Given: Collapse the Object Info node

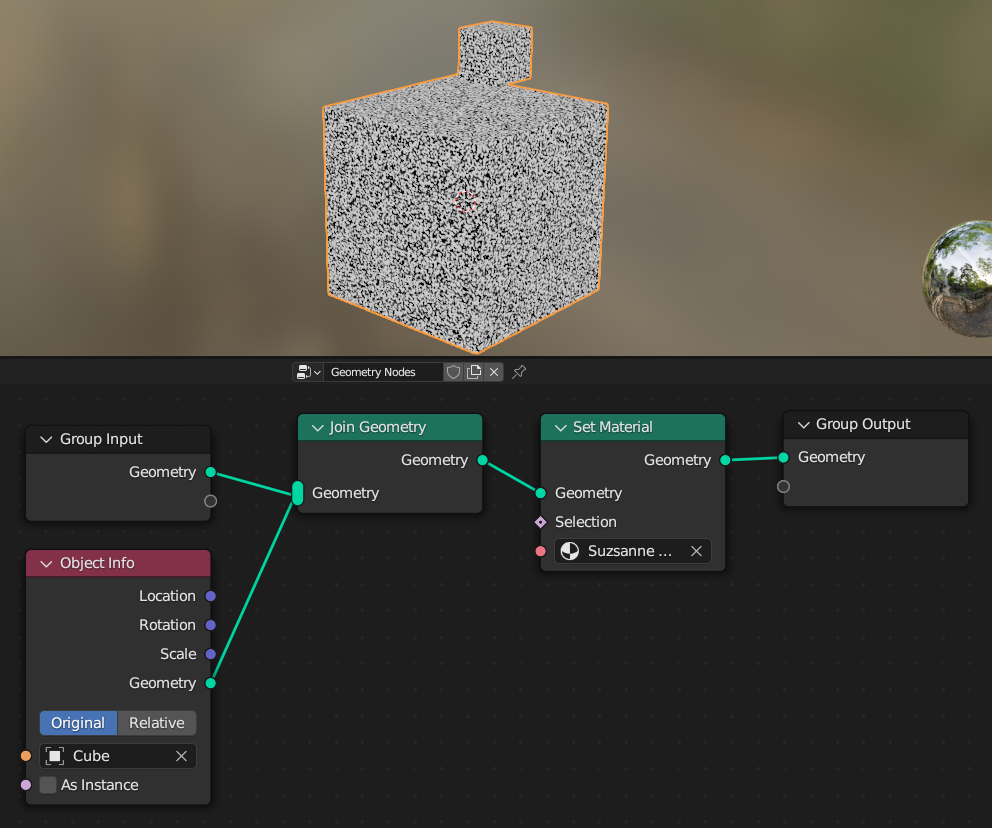Looking at the screenshot, I should click(x=46, y=564).
